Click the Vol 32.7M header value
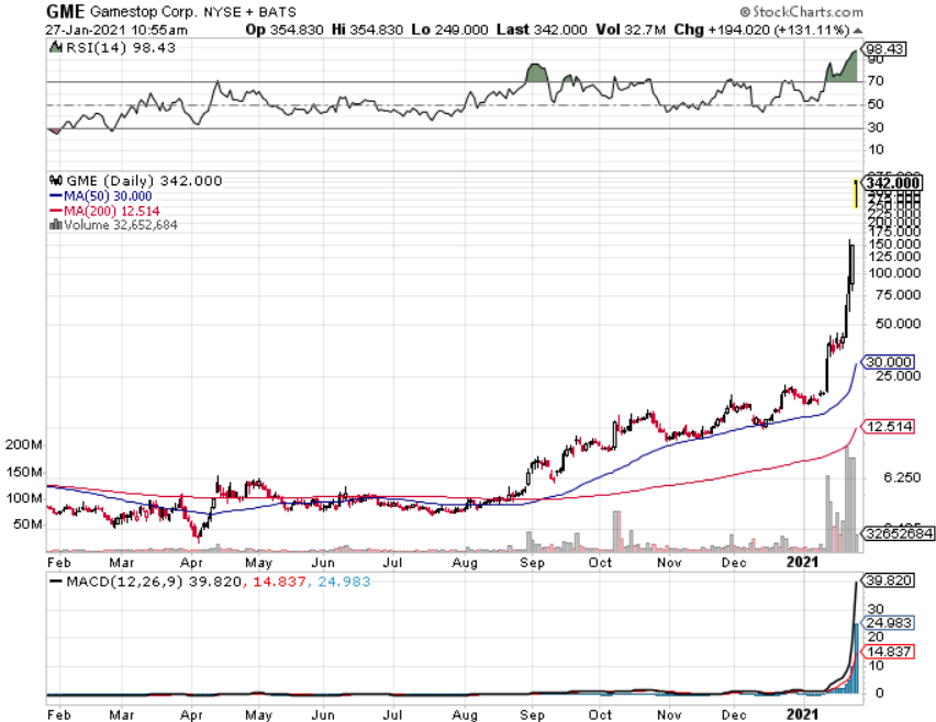 click(630, 30)
